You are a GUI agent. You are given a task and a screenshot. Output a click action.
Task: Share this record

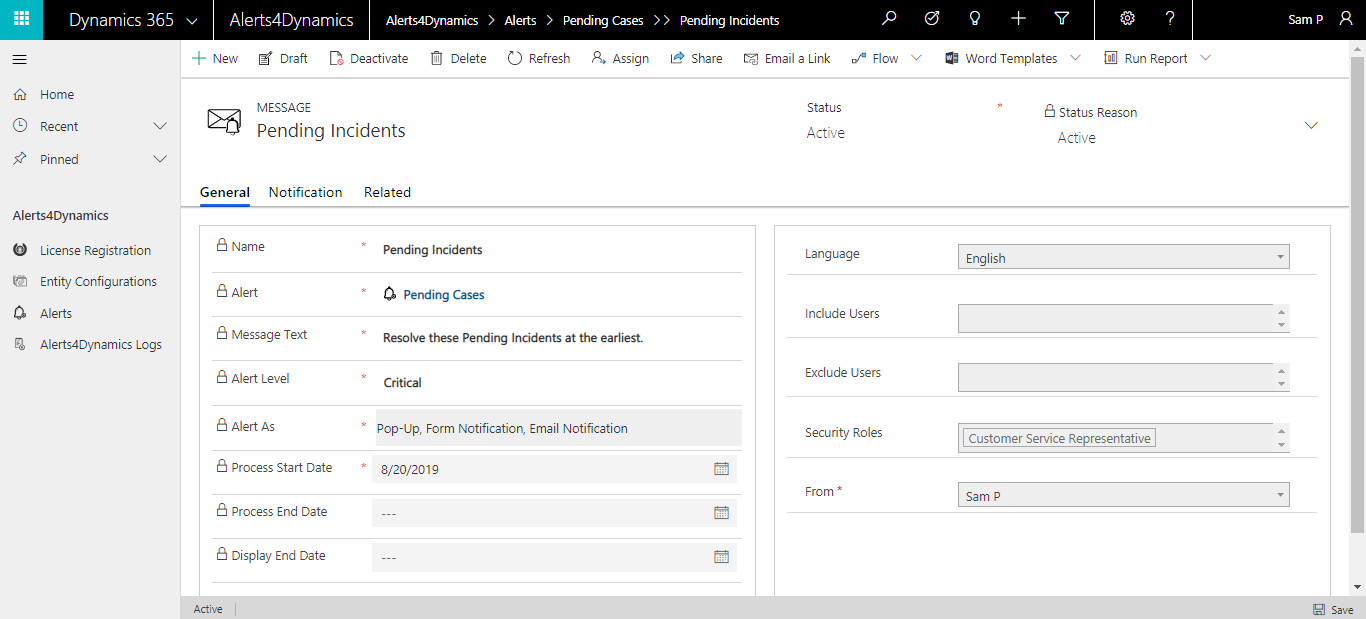[x=696, y=58]
